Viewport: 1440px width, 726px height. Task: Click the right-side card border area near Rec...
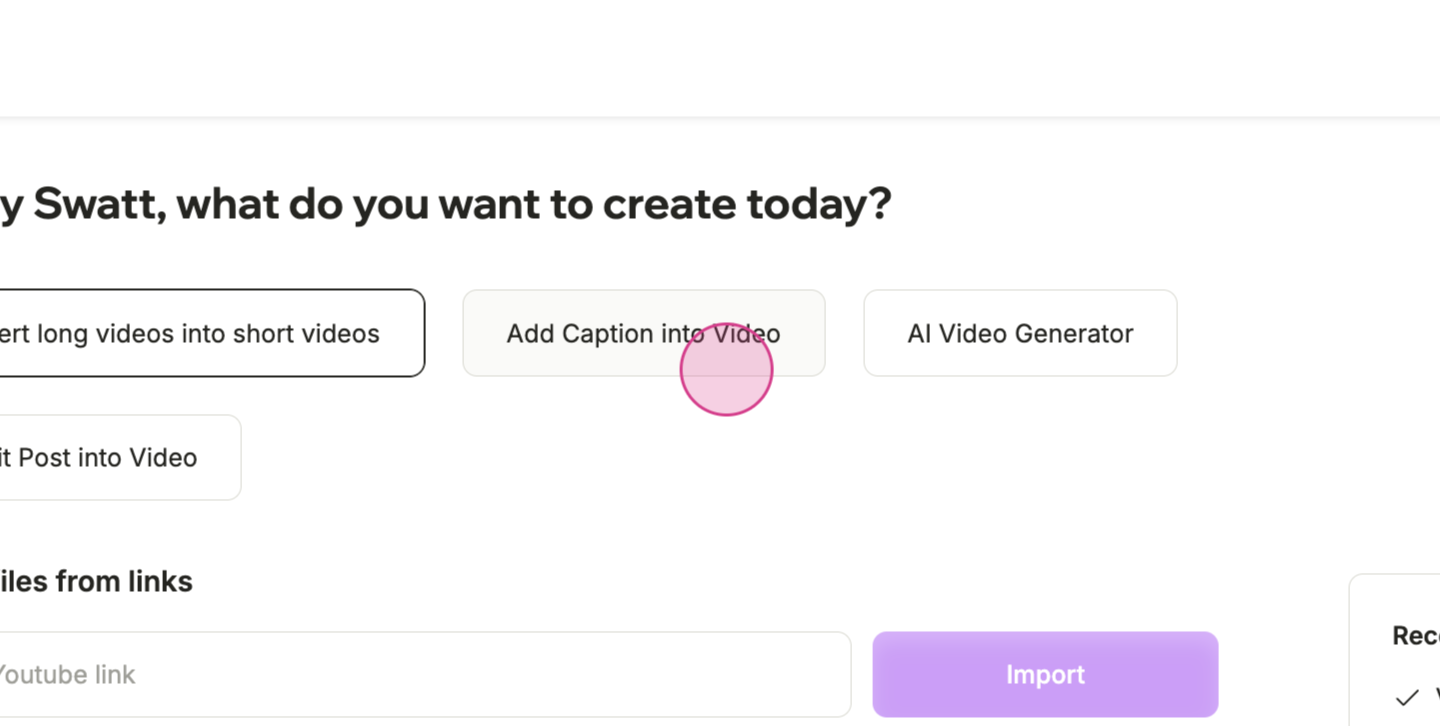pyautogui.click(x=1395, y=650)
